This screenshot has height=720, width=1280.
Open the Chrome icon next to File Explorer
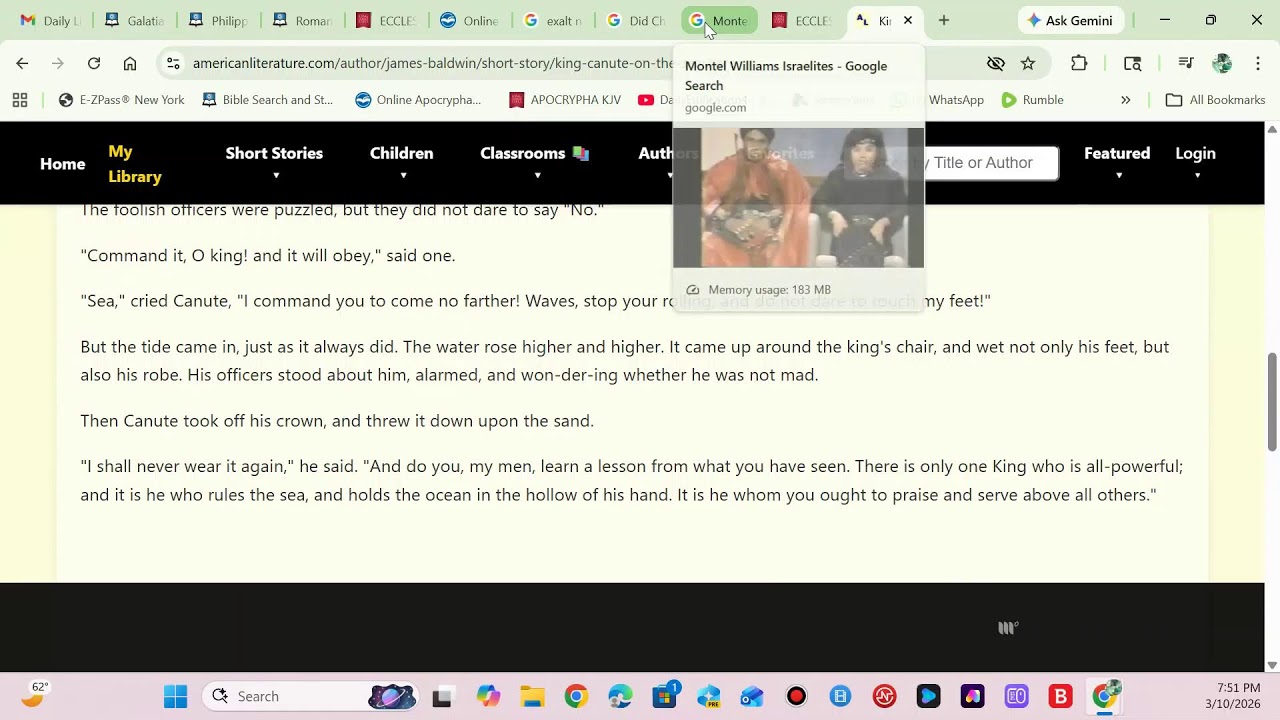click(x=576, y=696)
